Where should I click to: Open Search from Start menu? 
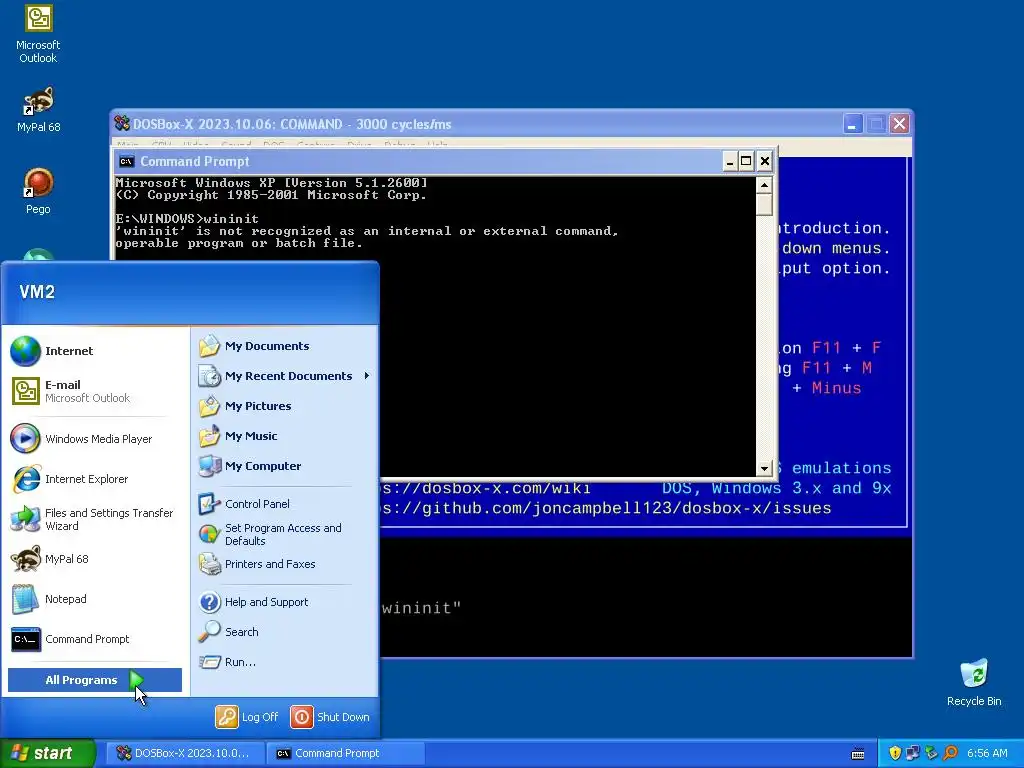tap(285, 632)
